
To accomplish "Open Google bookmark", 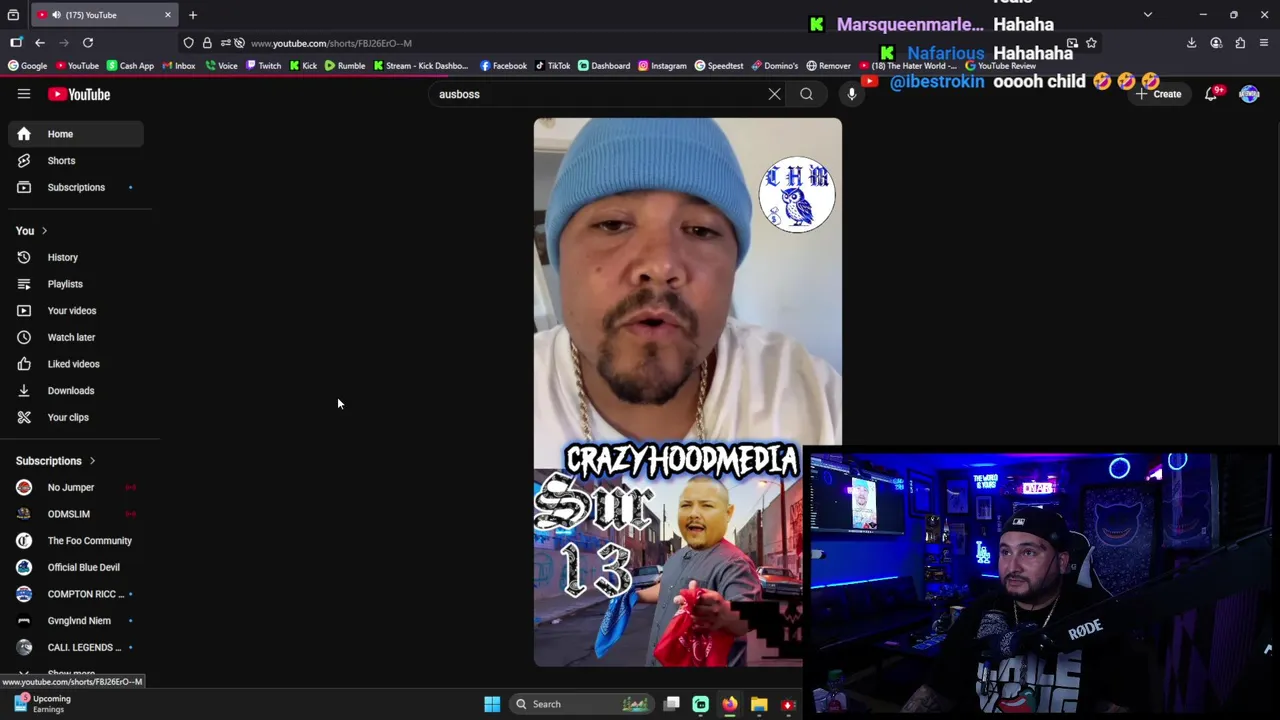I will 27,66.
